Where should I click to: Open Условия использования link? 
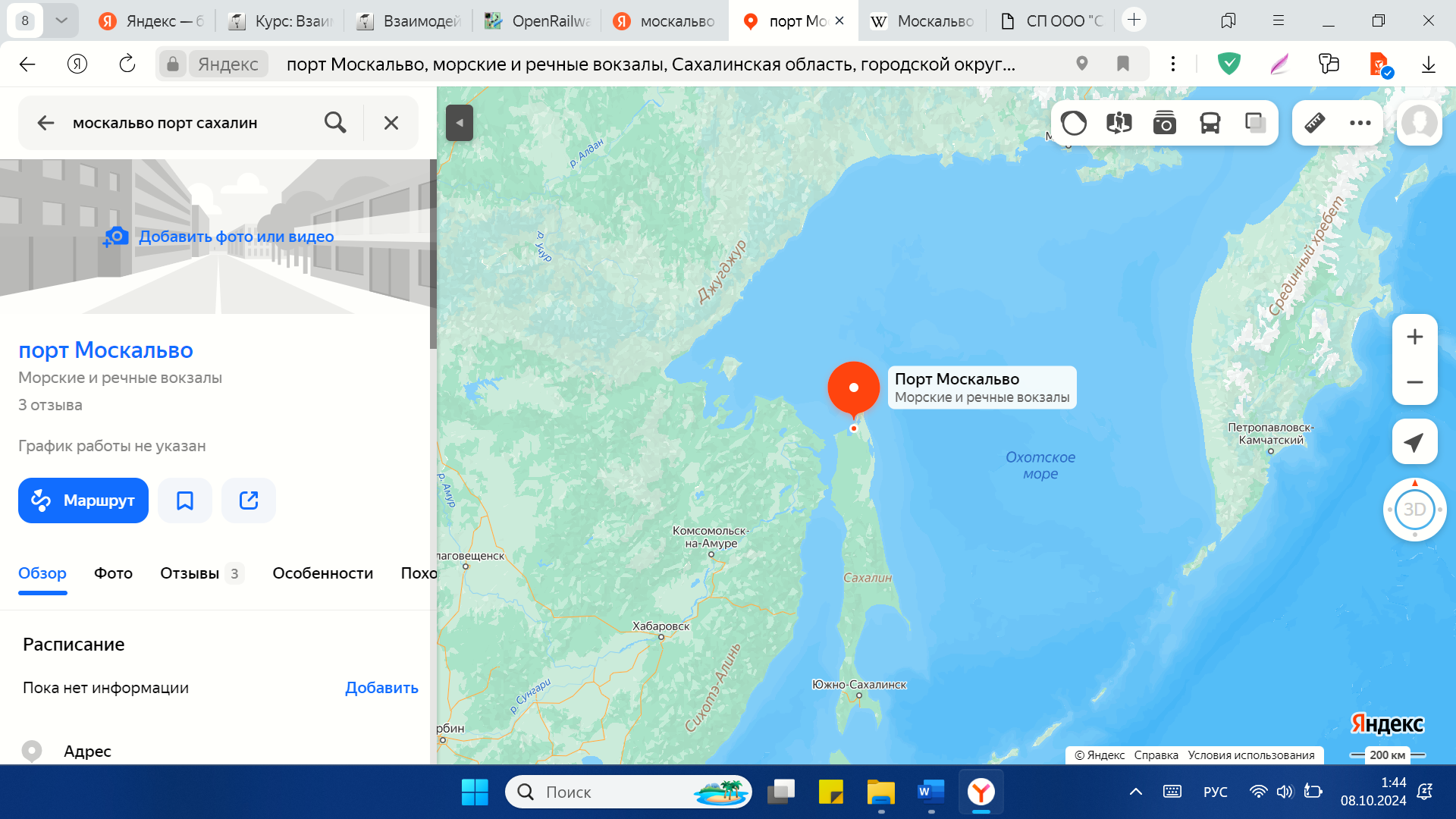1251,755
